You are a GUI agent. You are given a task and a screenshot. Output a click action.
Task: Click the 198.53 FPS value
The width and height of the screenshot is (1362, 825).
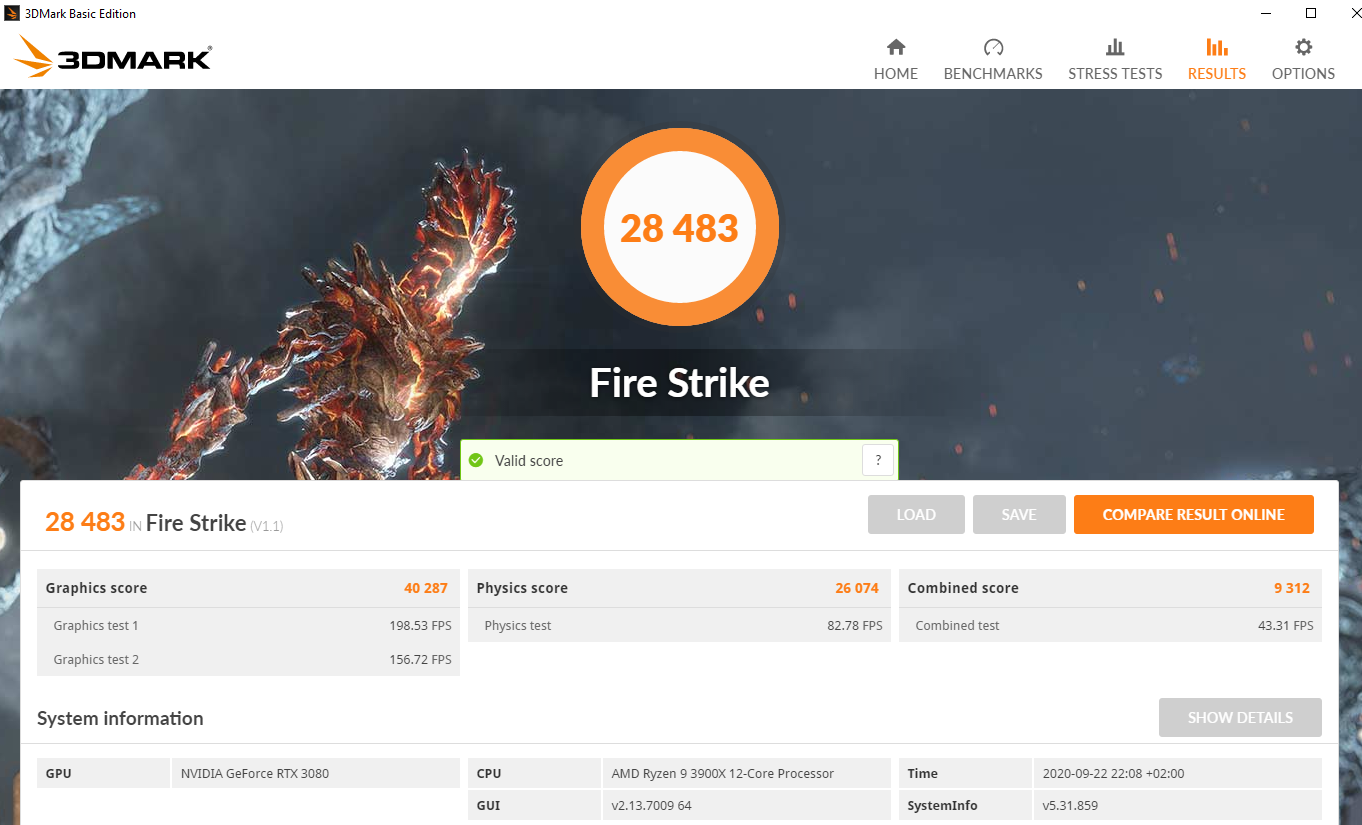pyautogui.click(x=420, y=626)
